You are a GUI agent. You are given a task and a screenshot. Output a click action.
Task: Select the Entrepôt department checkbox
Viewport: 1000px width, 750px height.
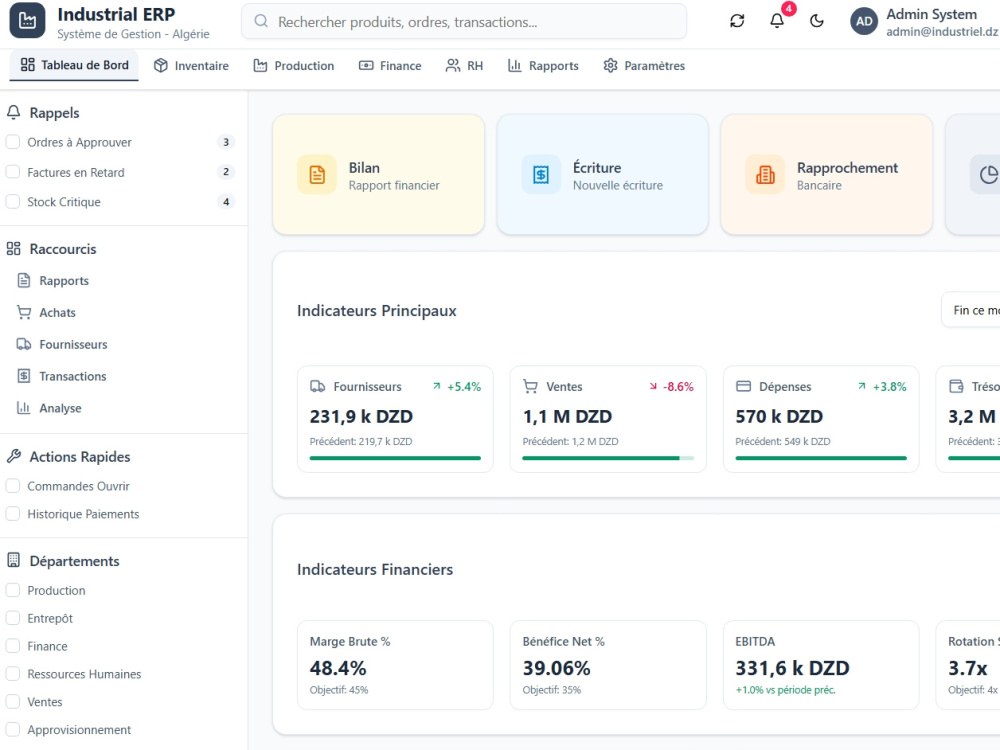[x=13, y=617]
